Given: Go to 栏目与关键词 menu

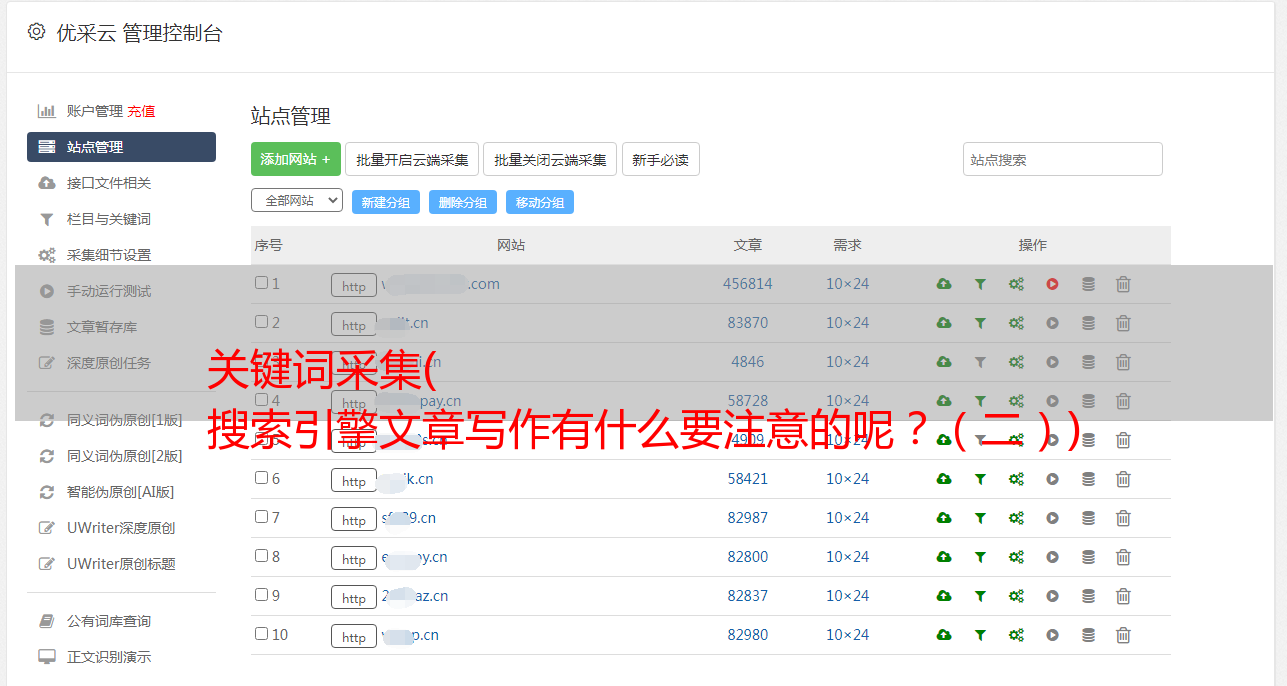Looking at the screenshot, I should (108, 219).
